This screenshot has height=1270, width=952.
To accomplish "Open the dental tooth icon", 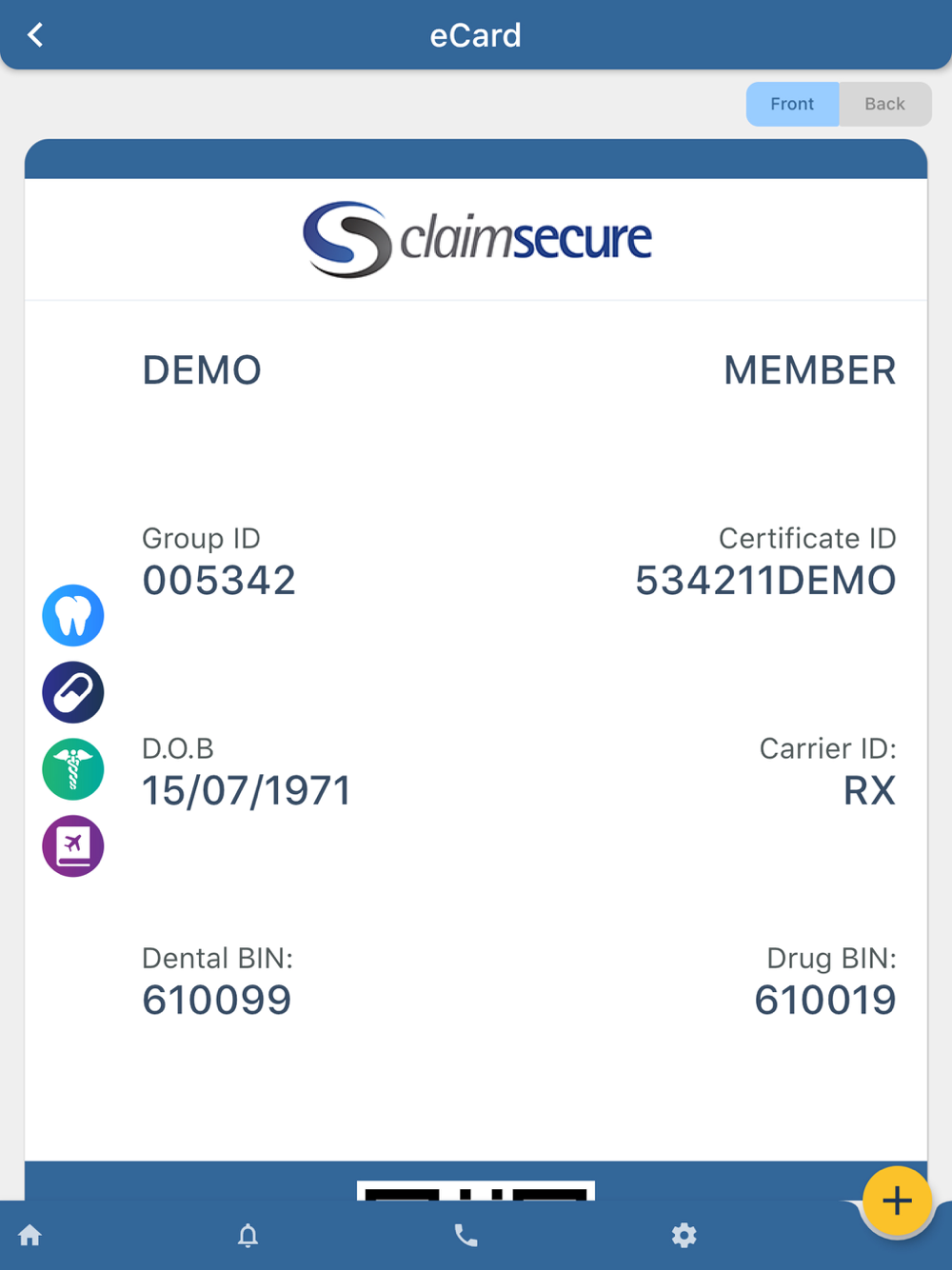I will tap(73, 616).
